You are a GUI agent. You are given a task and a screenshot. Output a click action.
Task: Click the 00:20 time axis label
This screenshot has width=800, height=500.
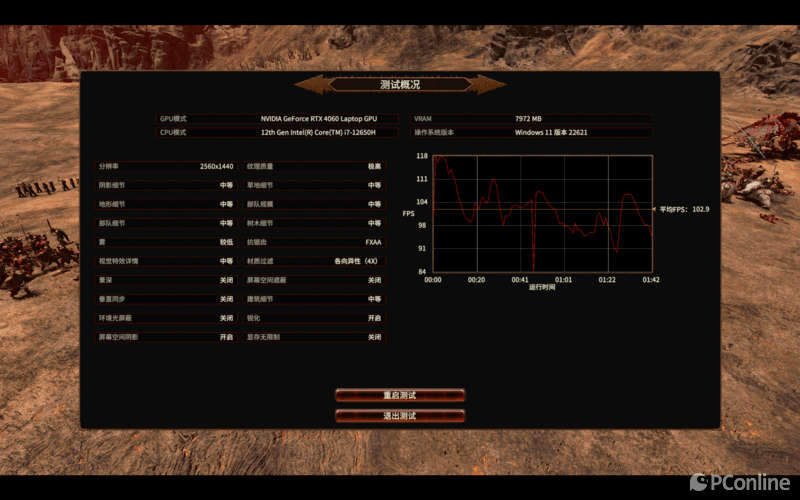click(x=477, y=280)
